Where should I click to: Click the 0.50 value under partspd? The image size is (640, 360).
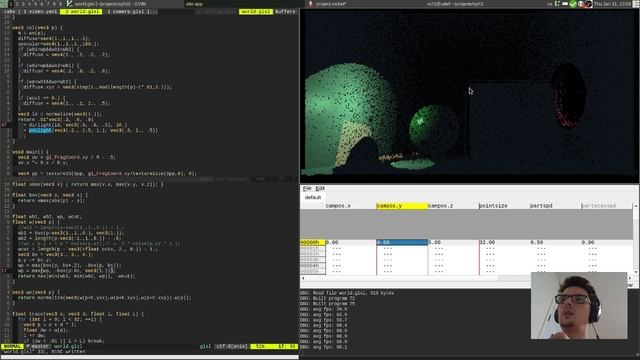(537, 242)
